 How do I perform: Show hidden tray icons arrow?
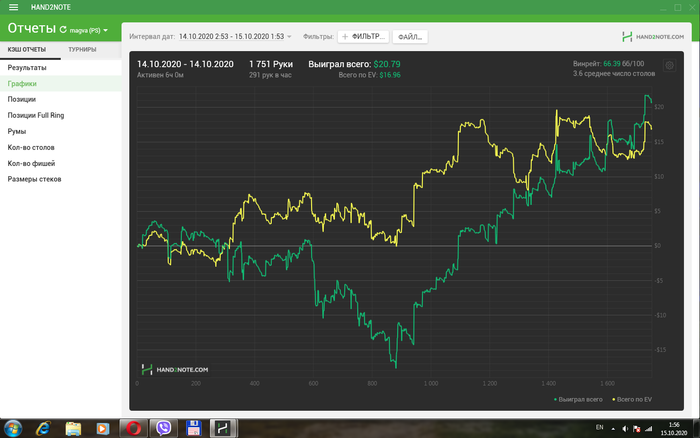click(613, 429)
